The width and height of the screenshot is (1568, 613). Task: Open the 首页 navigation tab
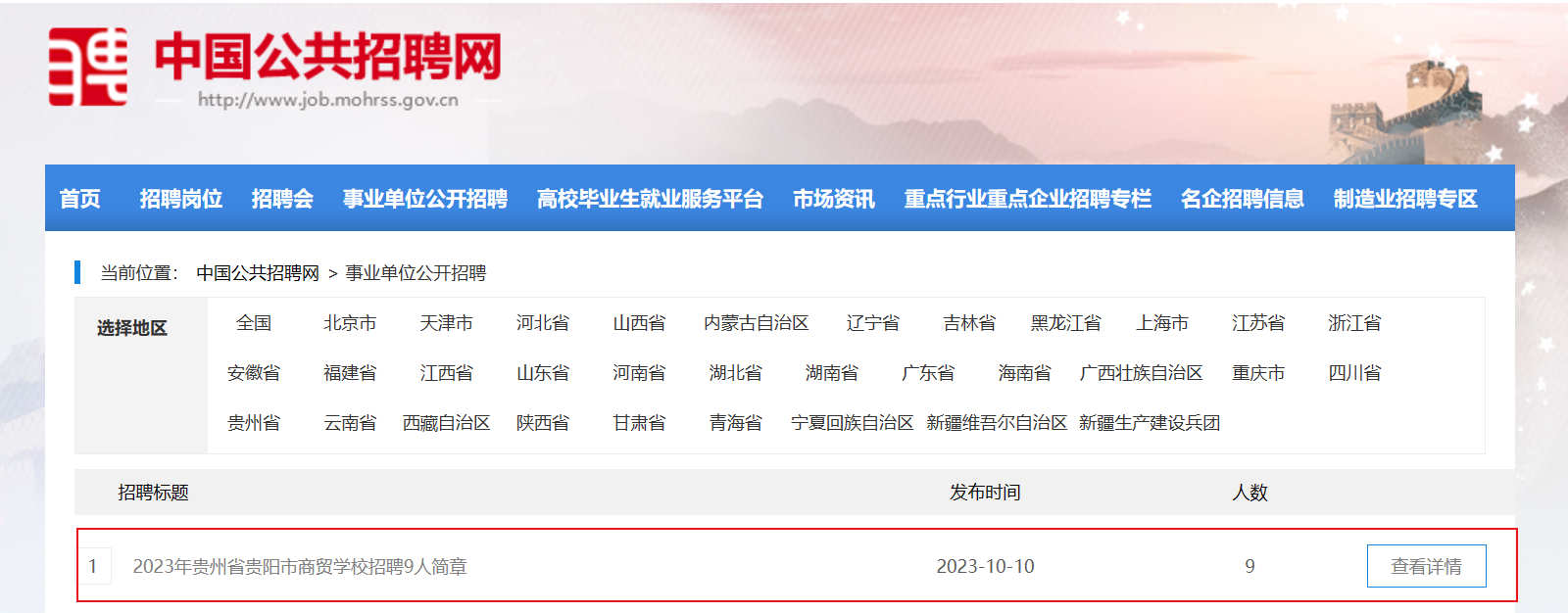(79, 199)
